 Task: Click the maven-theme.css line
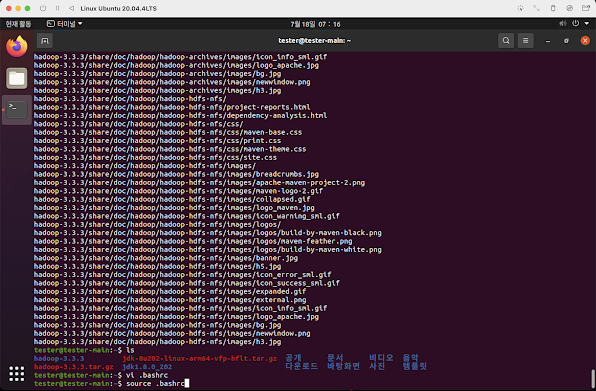(x=170, y=149)
